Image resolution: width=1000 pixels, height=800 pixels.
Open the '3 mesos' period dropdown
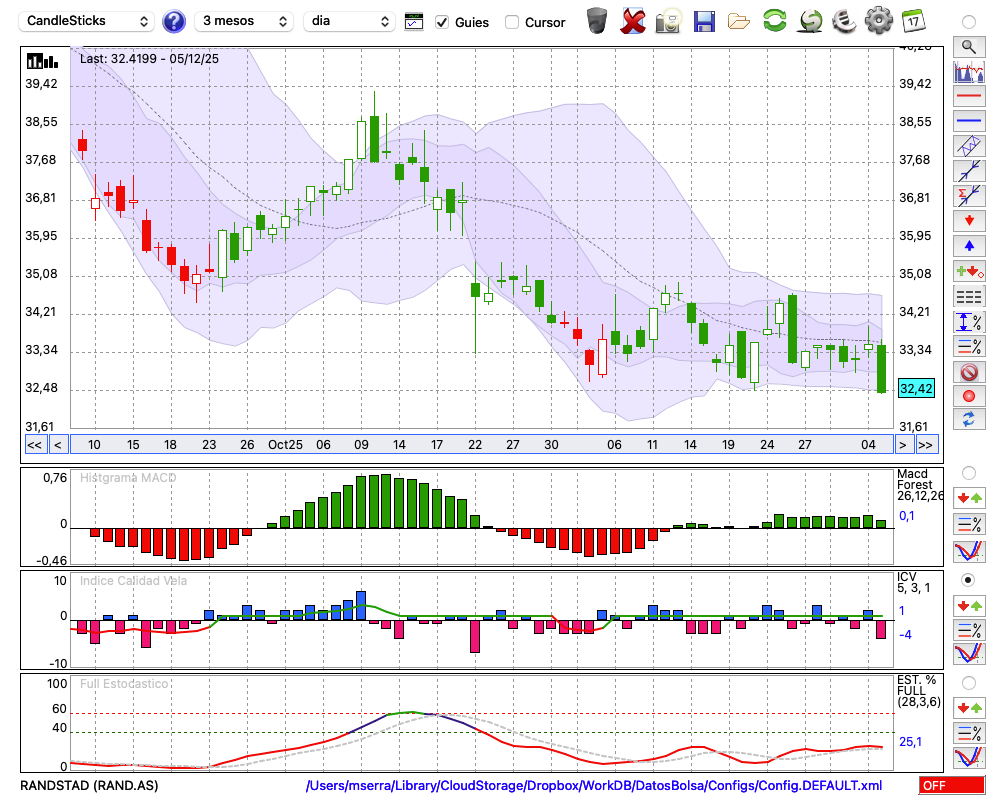click(x=244, y=21)
